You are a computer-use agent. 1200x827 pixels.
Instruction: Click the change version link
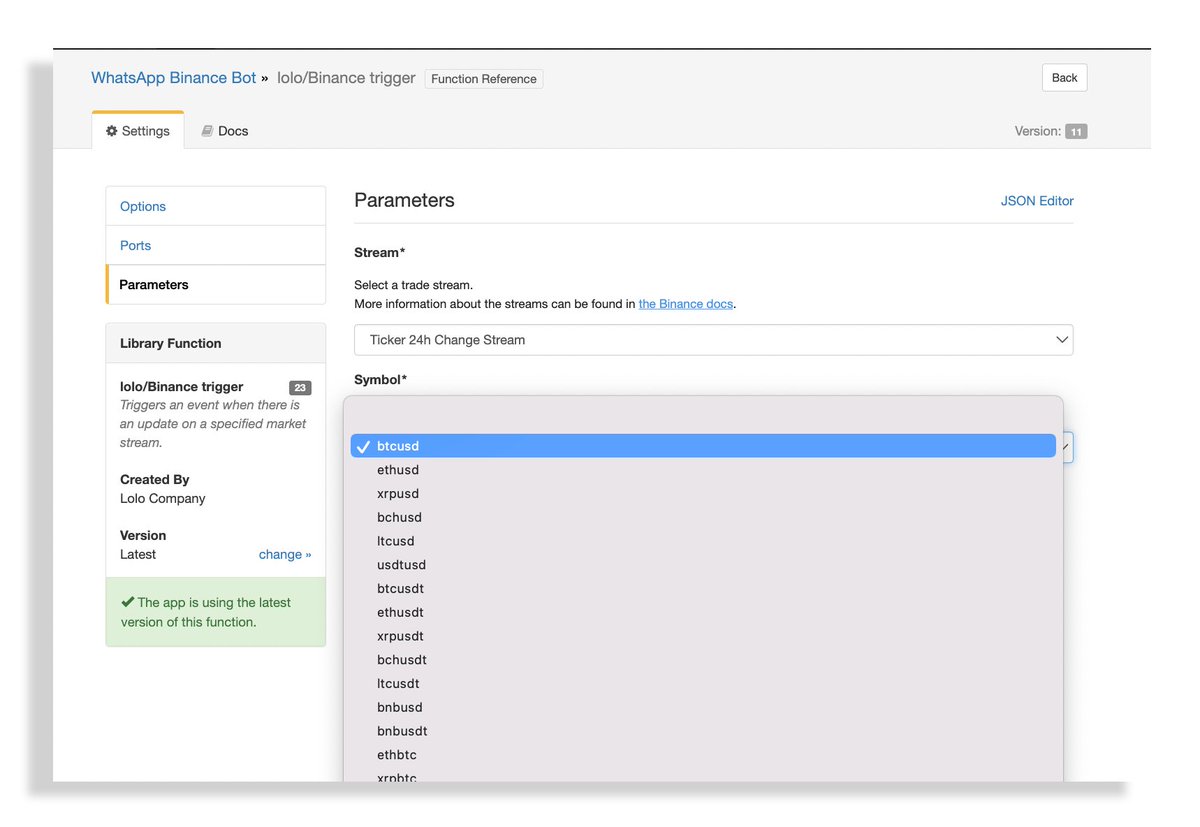(x=285, y=554)
